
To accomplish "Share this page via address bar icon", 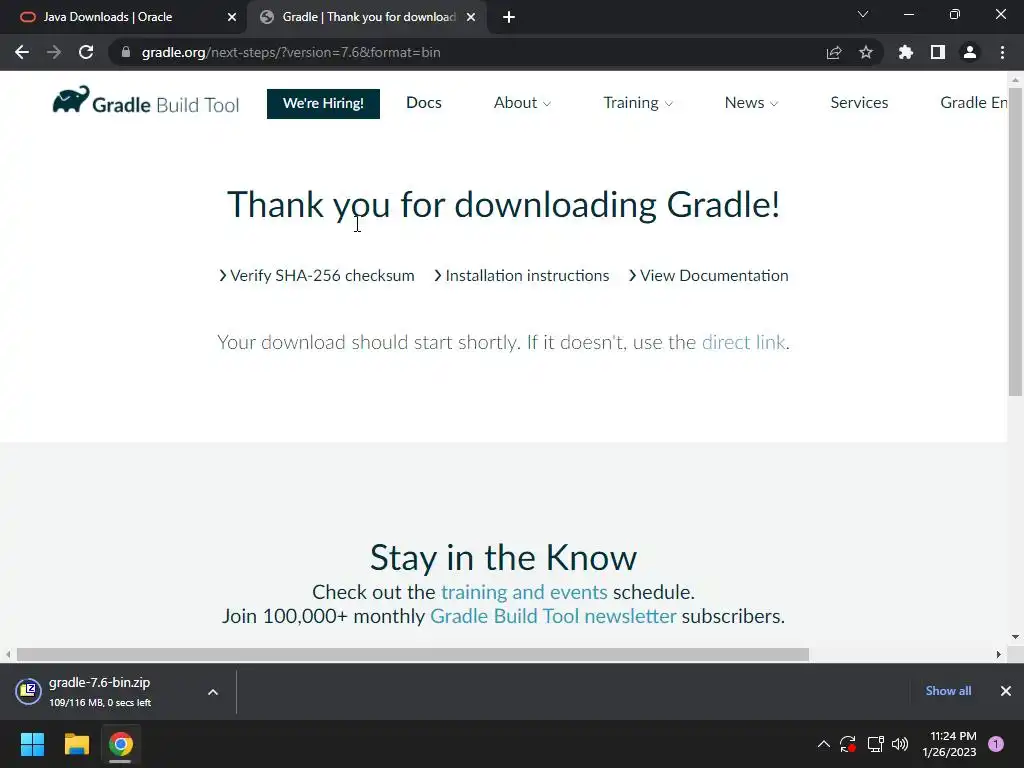I will (834, 52).
